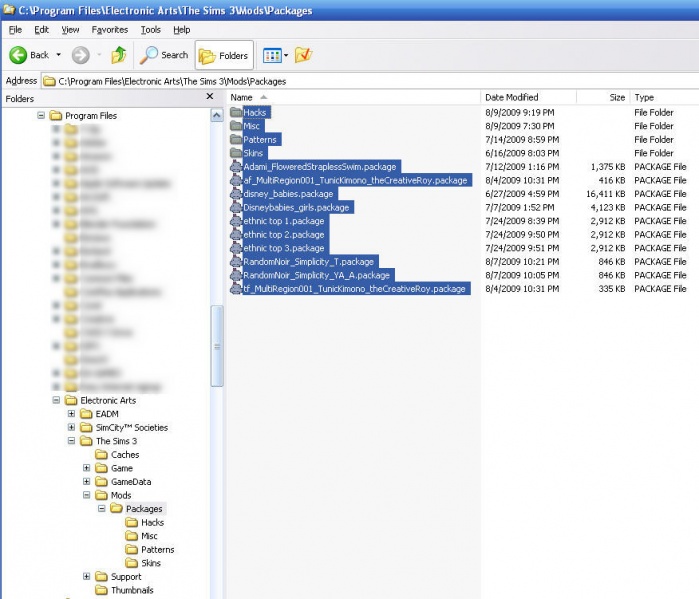Click folder tree scrollbar up arrow

tap(217, 115)
